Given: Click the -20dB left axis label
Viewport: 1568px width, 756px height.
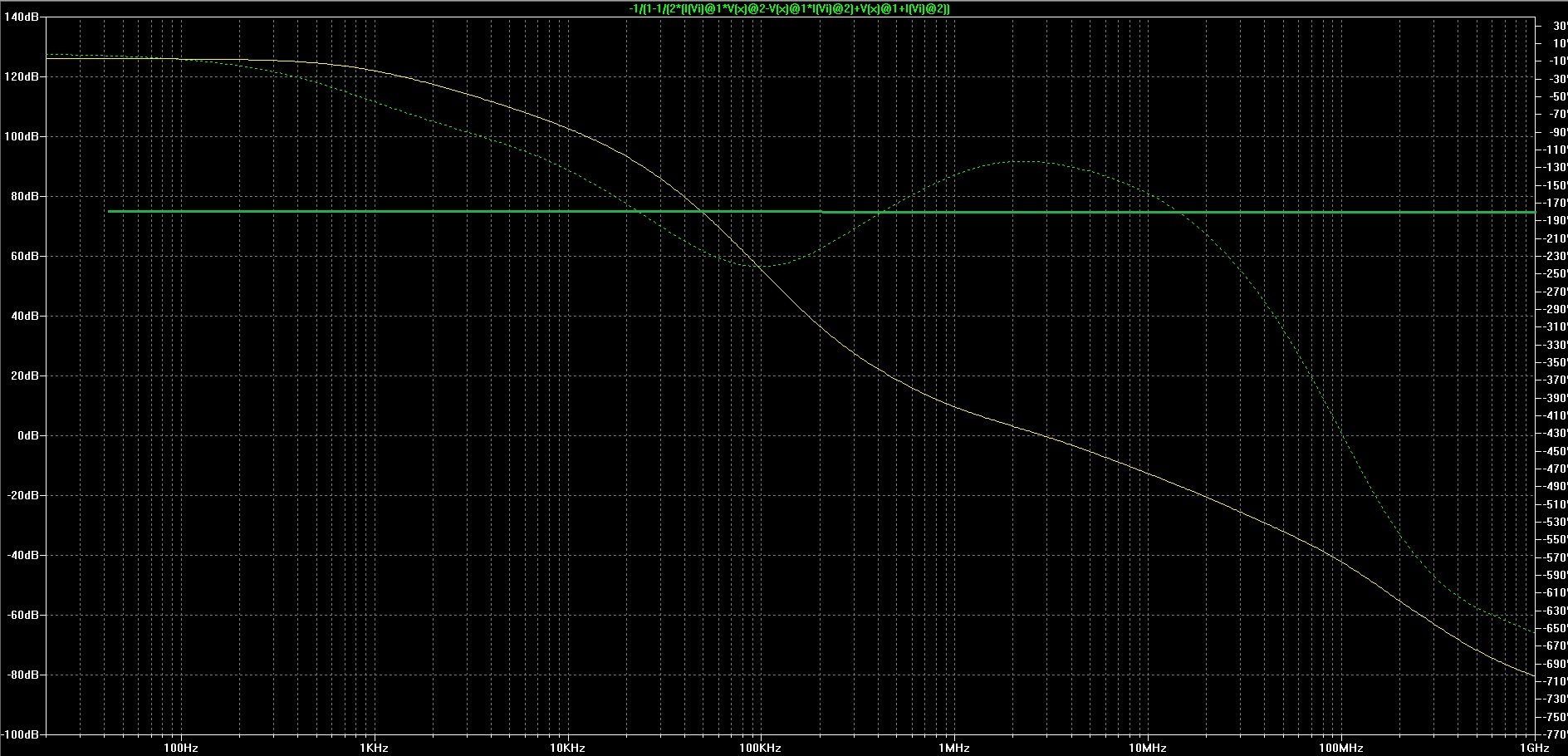Looking at the screenshot, I should coord(22,495).
